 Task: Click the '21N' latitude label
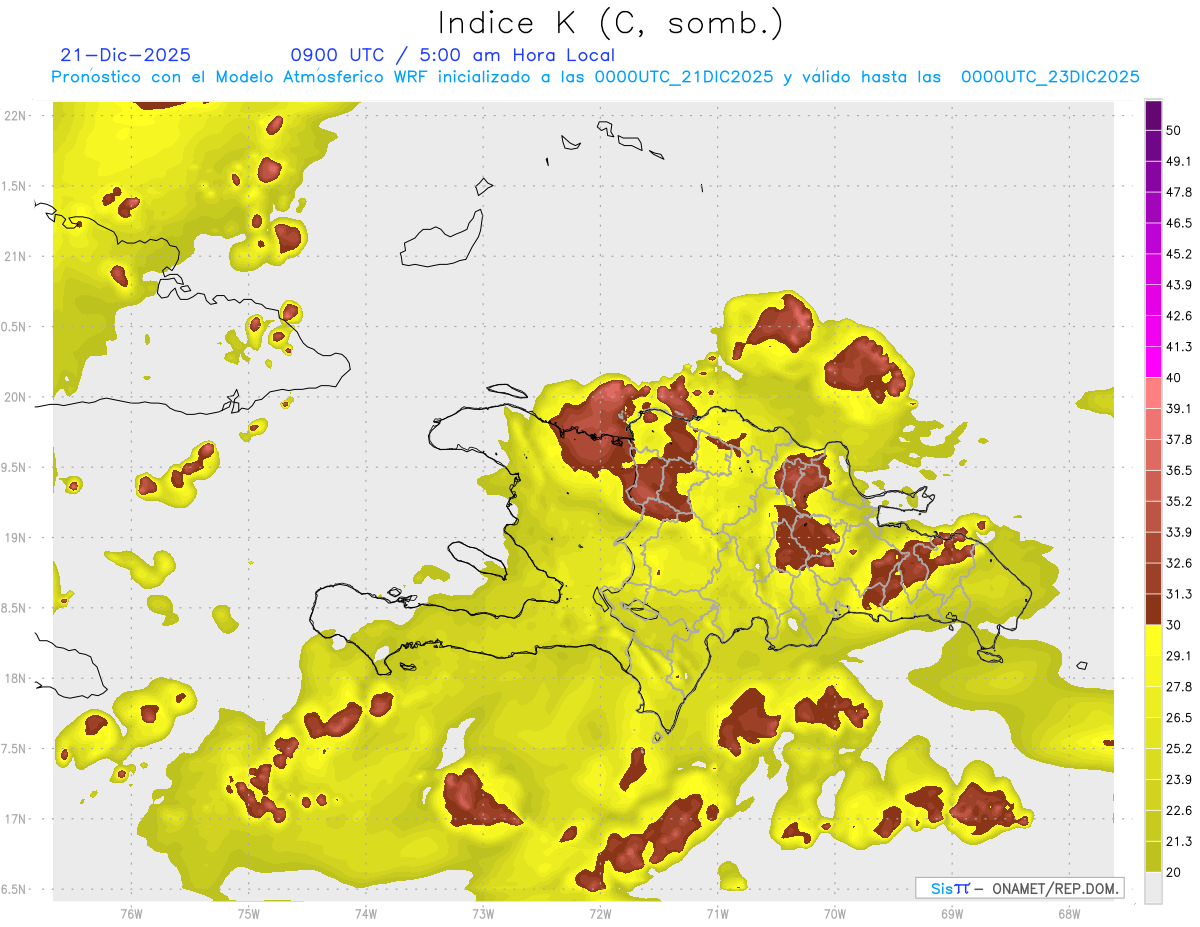[16, 256]
